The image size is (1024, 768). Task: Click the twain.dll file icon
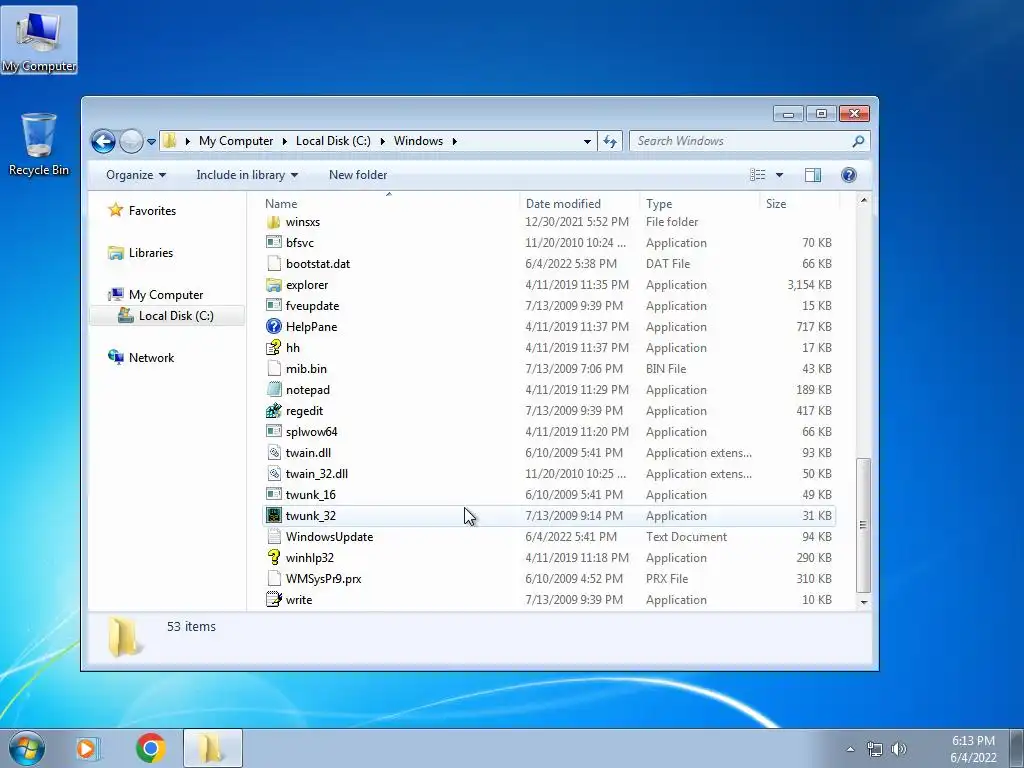tap(274, 453)
